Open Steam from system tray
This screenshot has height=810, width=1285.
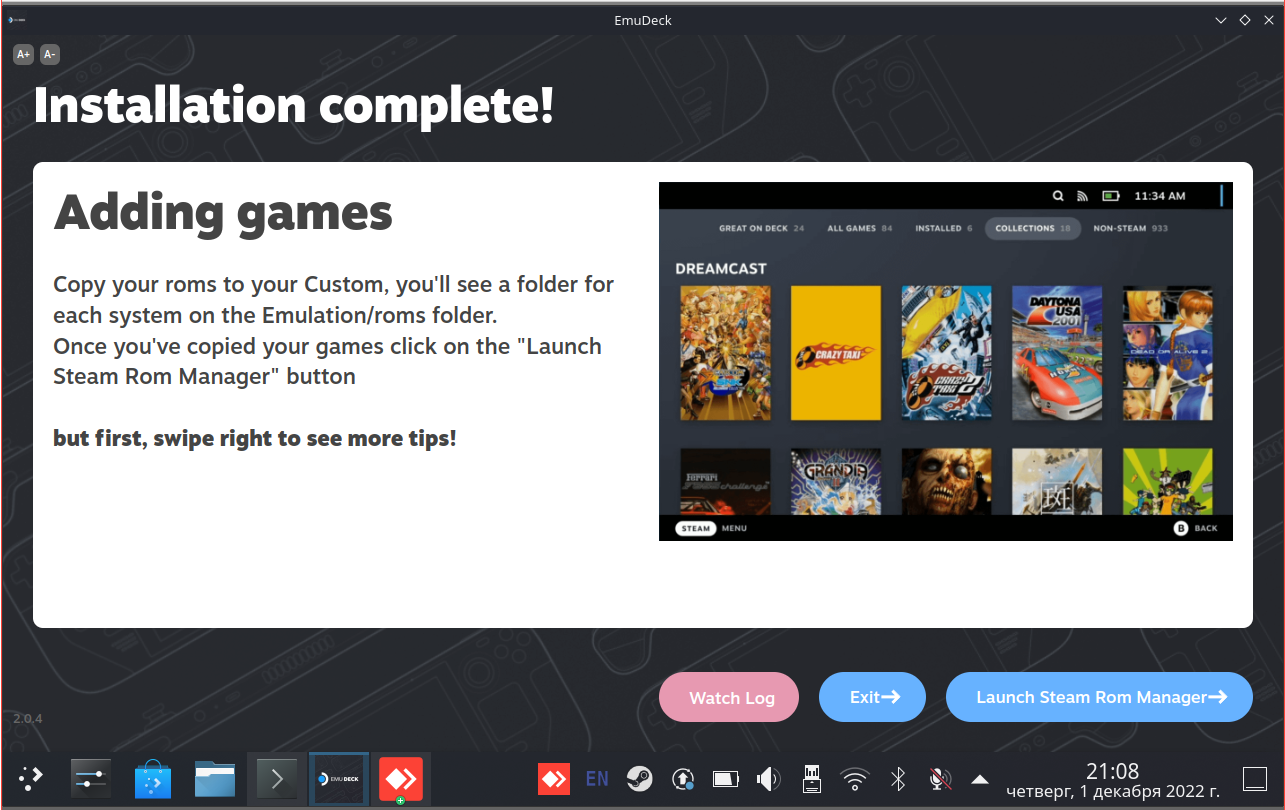pyautogui.click(x=640, y=778)
